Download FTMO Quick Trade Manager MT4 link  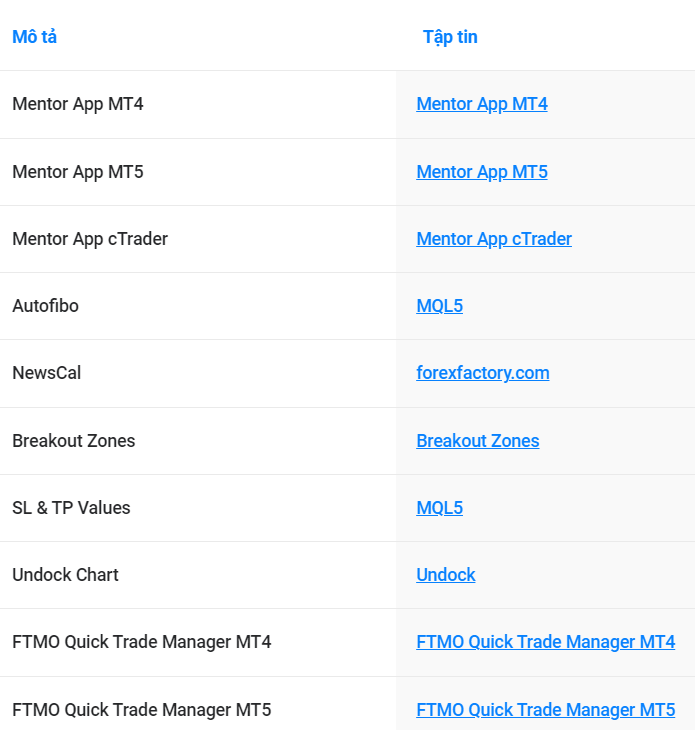pos(546,642)
